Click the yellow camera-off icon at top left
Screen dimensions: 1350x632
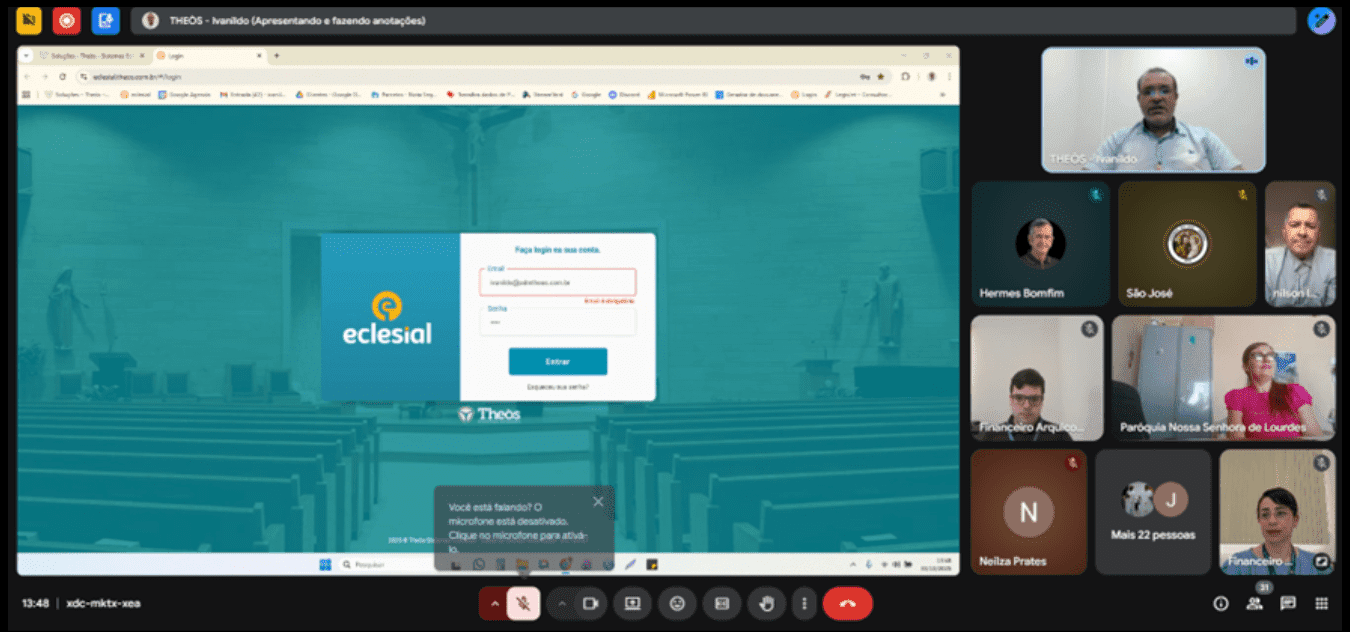tap(29, 20)
